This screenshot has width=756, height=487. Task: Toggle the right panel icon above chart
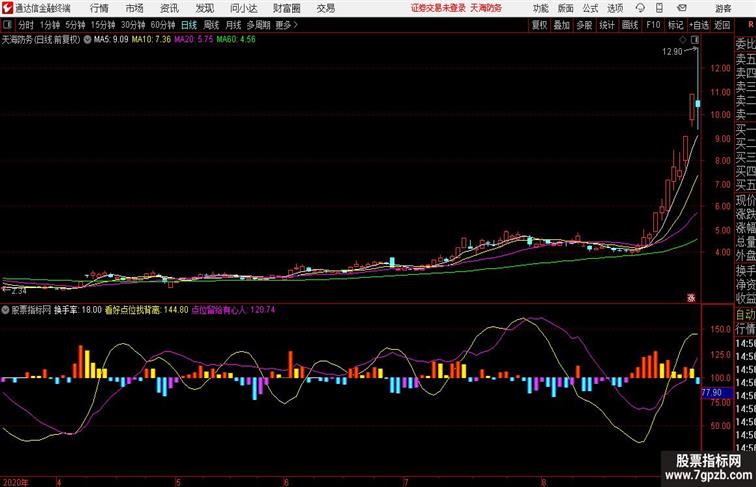pyautogui.click(x=695, y=40)
